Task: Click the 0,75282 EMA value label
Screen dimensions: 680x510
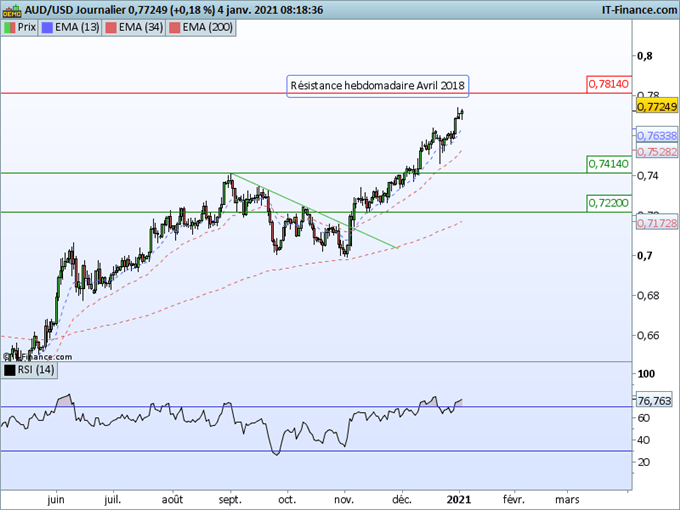Action: click(x=657, y=152)
